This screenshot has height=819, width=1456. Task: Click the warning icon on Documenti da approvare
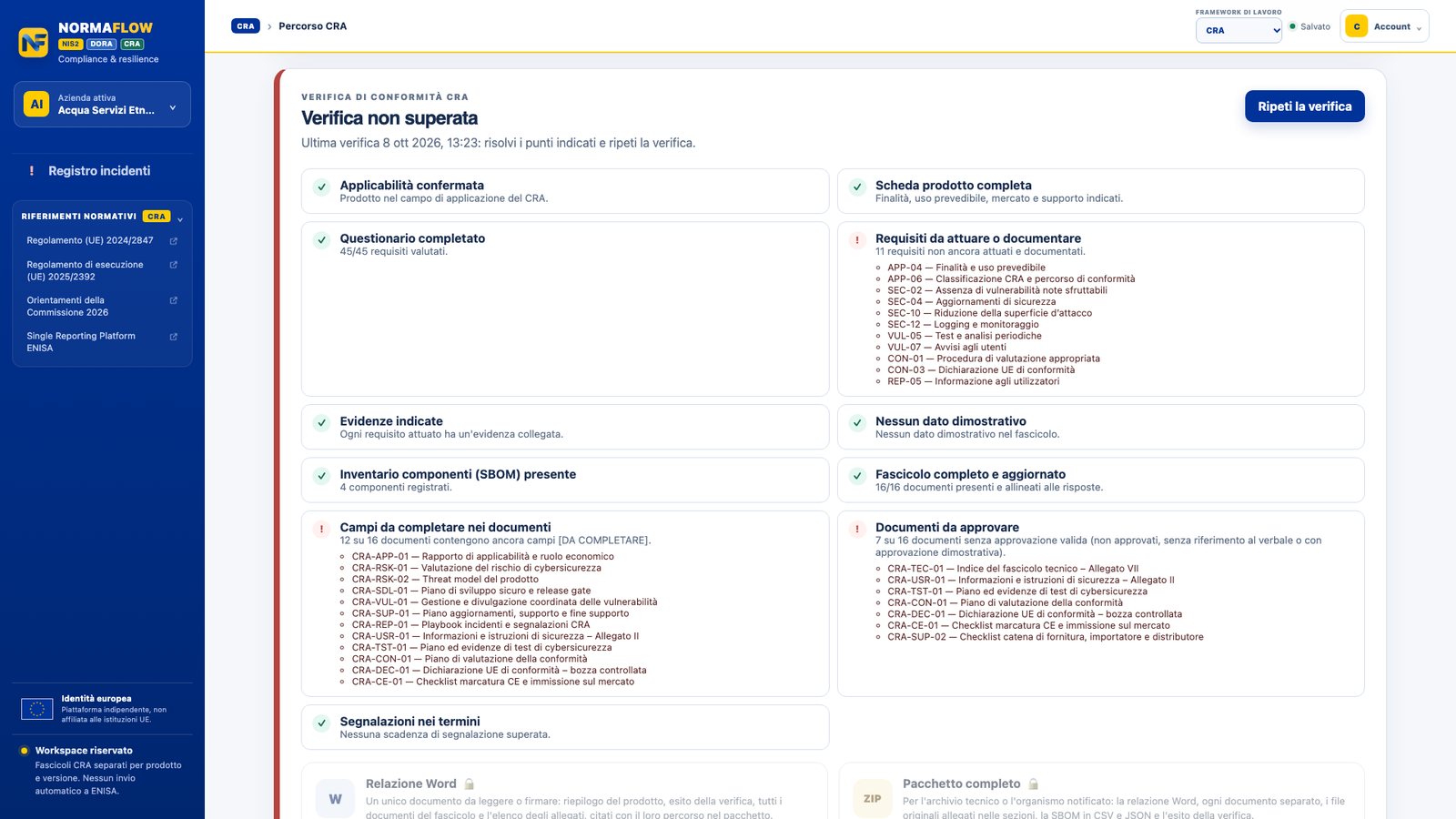[857, 529]
